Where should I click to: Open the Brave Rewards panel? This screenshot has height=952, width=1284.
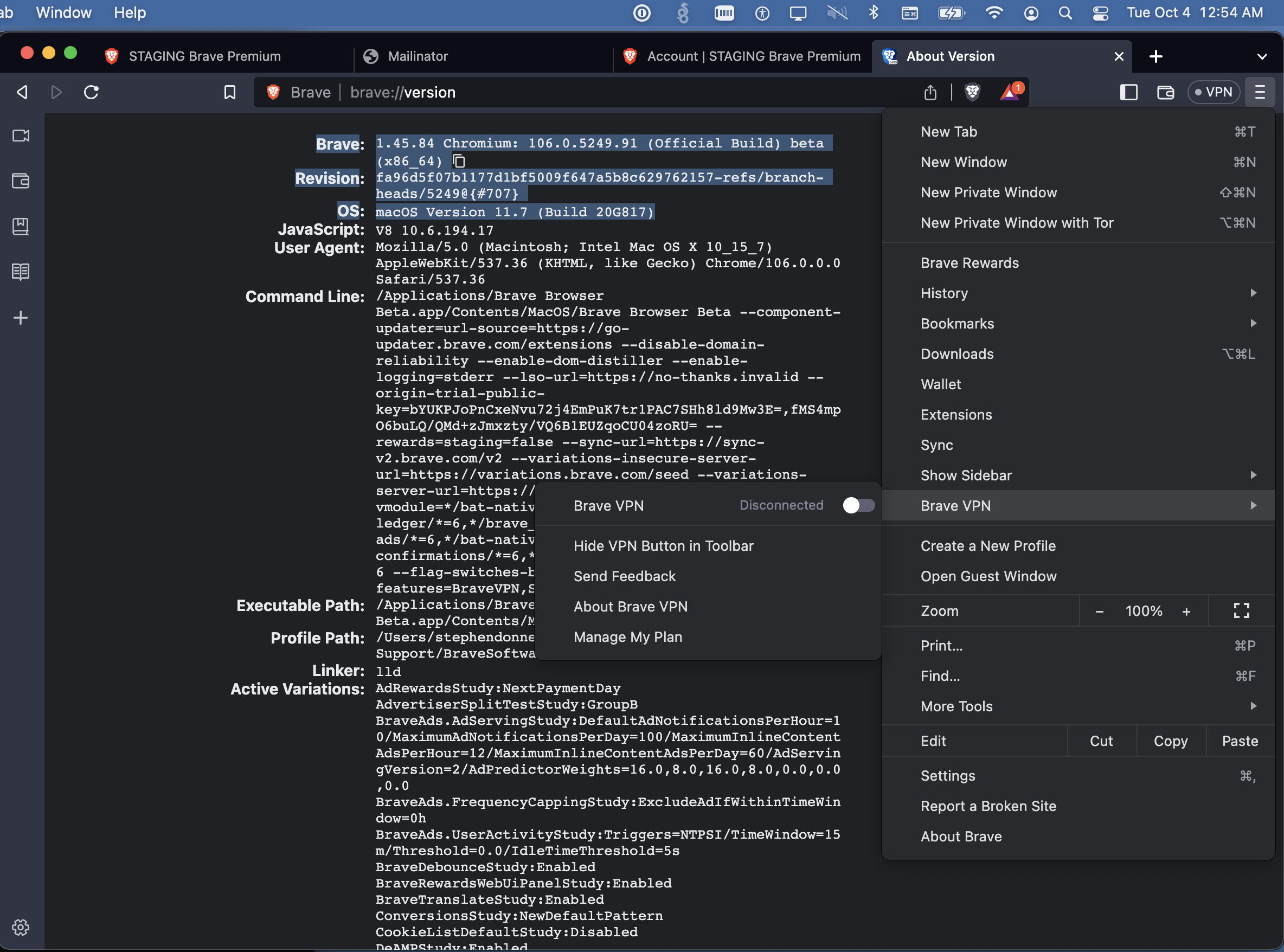click(x=1010, y=92)
